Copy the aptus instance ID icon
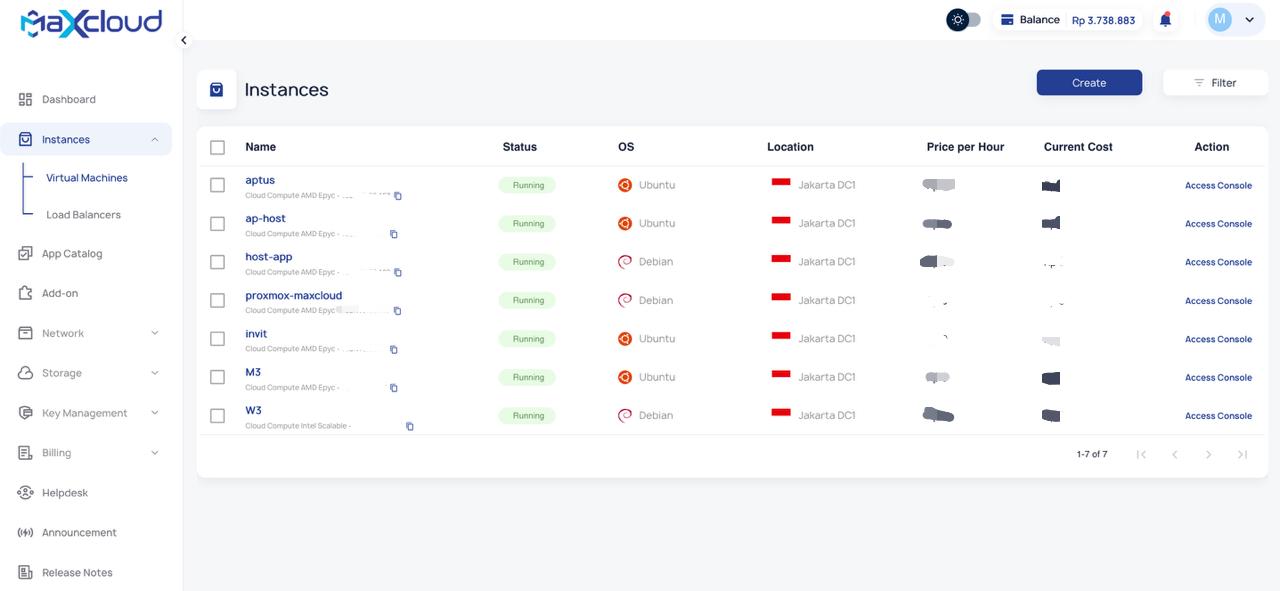This screenshot has height=591, width=1280. pos(397,196)
